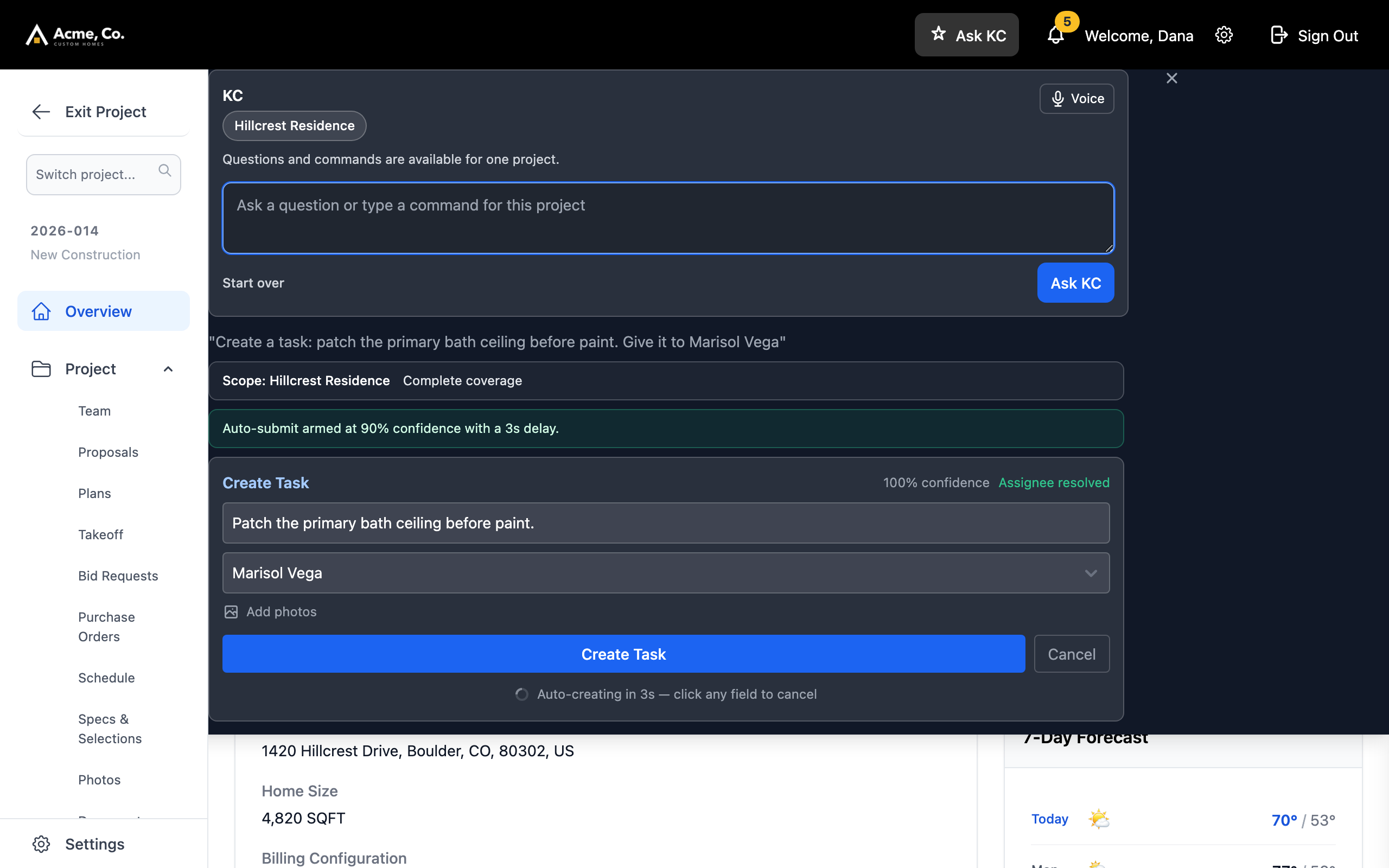
Task: Click the Project folder icon
Action: (x=41, y=368)
